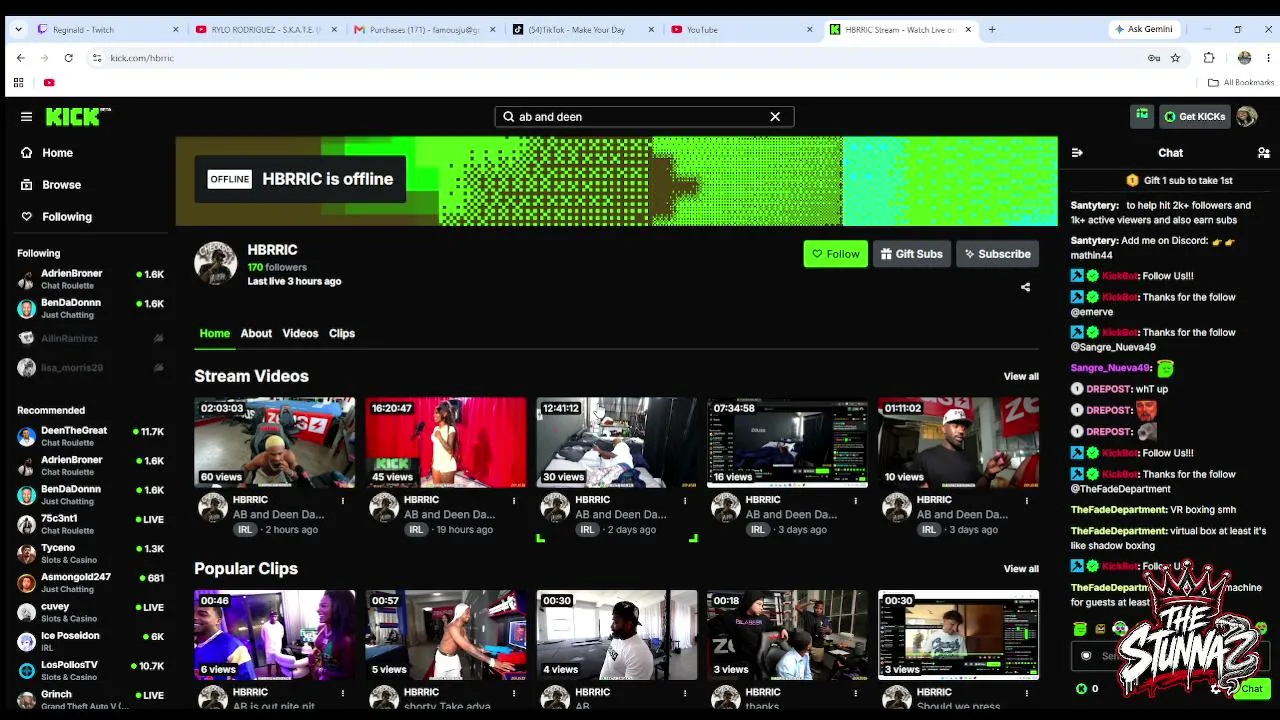The width and height of the screenshot is (1280, 720).
Task: Switch to the TikTok - Make Your Day tab
Action: click(x=583, y=30)
